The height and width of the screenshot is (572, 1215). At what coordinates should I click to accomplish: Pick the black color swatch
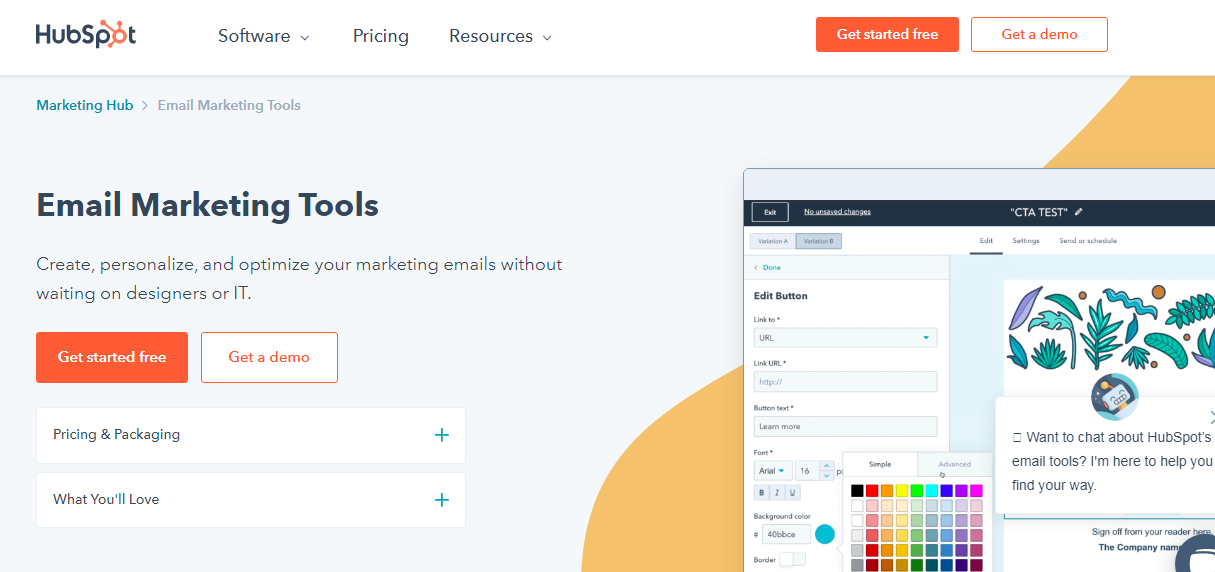tap(857, 490)
